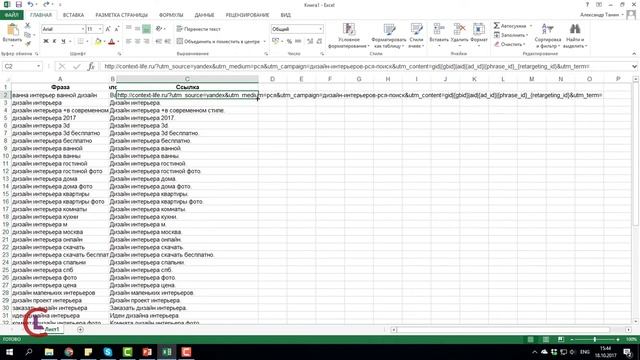Open the number format Общий dropdown
The width and height of the screenshot is (640, 360).
[x=320, y=29]
